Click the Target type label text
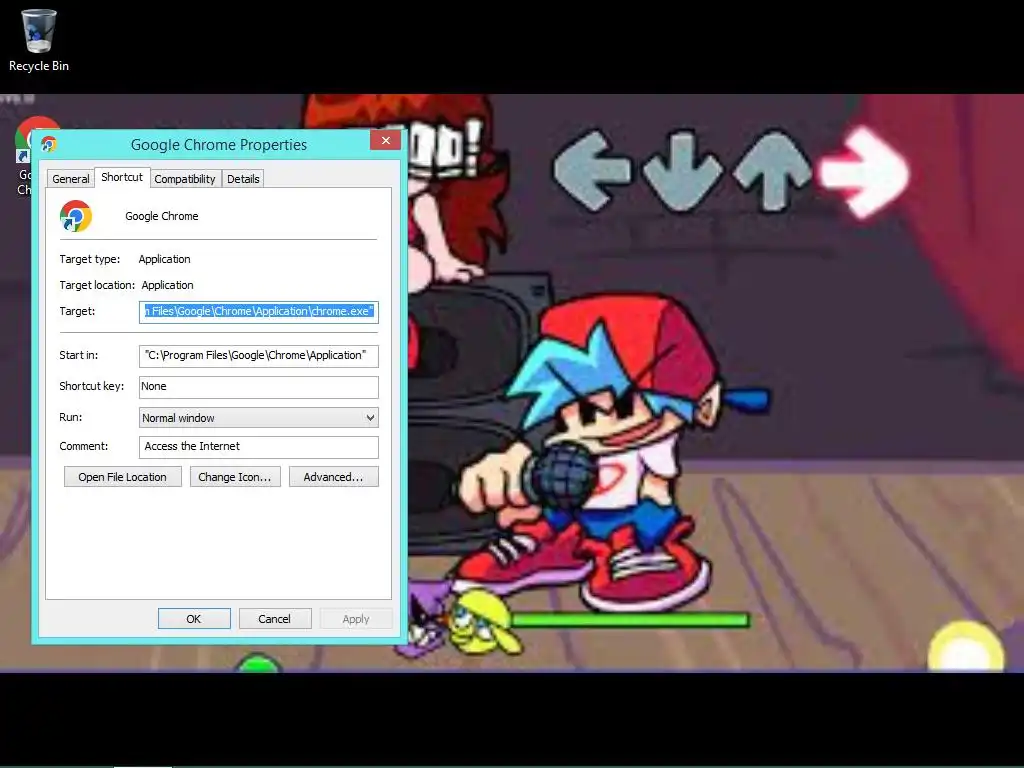Screen dimensions: 1024x768 tap(90, 259)
